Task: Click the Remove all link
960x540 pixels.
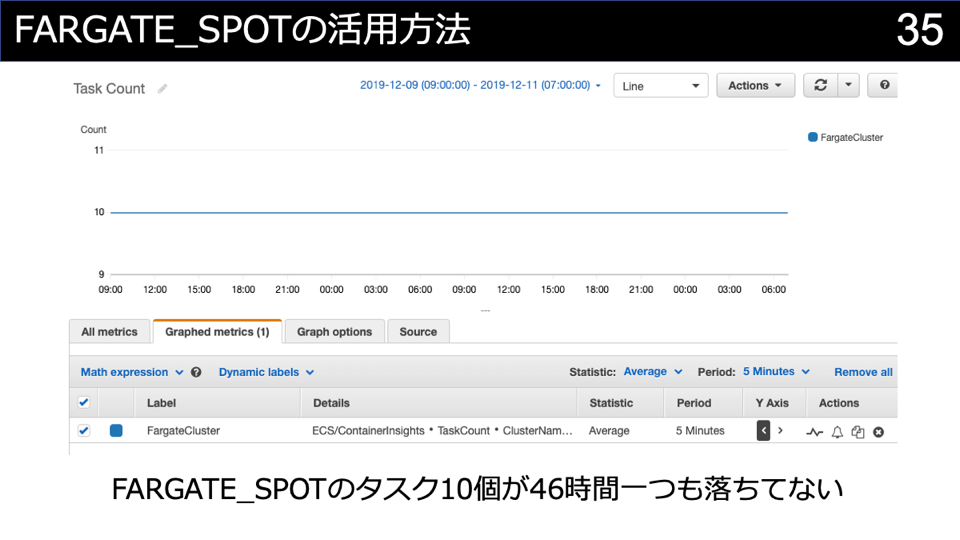Action: point(863,372)
